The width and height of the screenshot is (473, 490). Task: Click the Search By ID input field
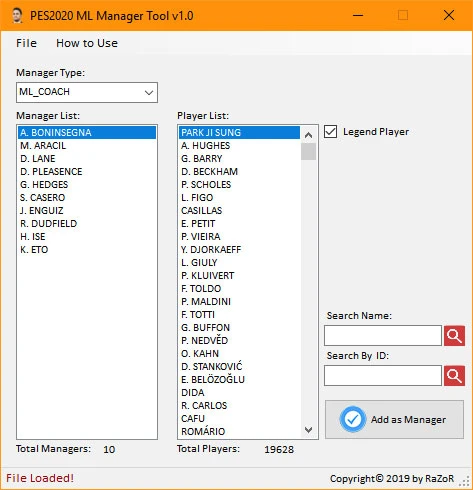pos(383,376)
